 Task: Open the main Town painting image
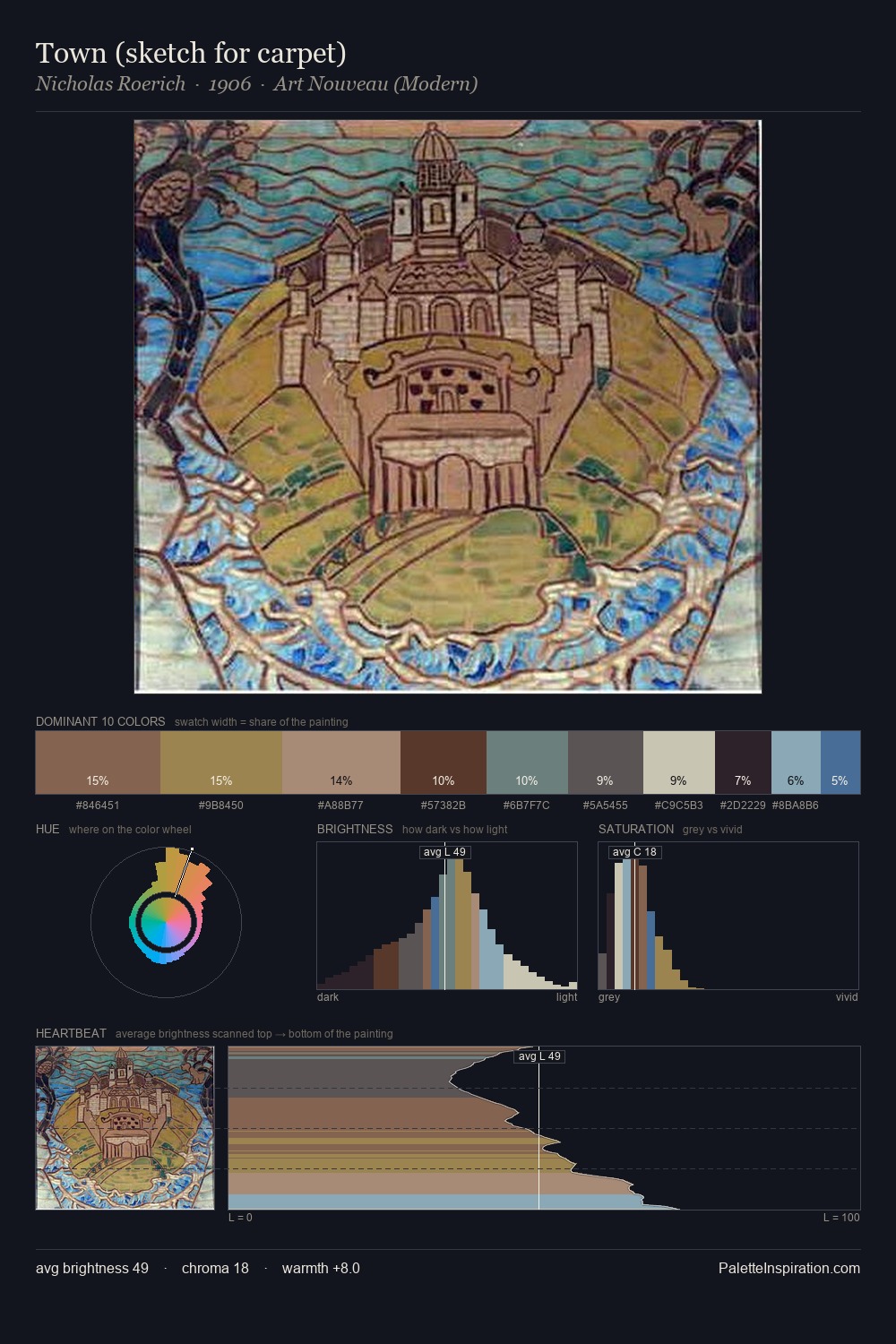pos(448,407)
